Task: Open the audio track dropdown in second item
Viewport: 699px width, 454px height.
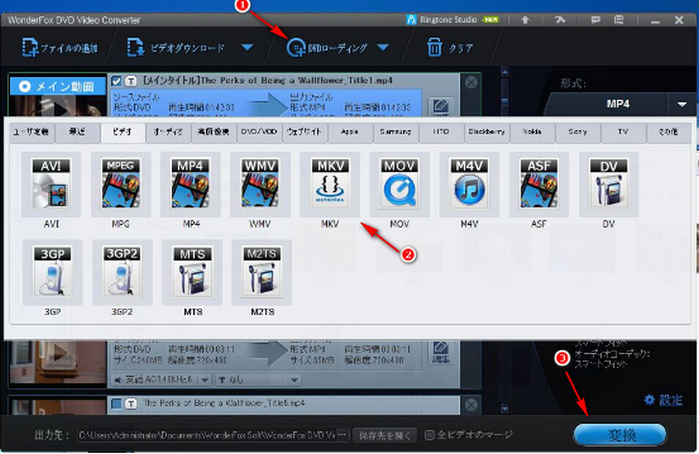Action: point(205,380)
